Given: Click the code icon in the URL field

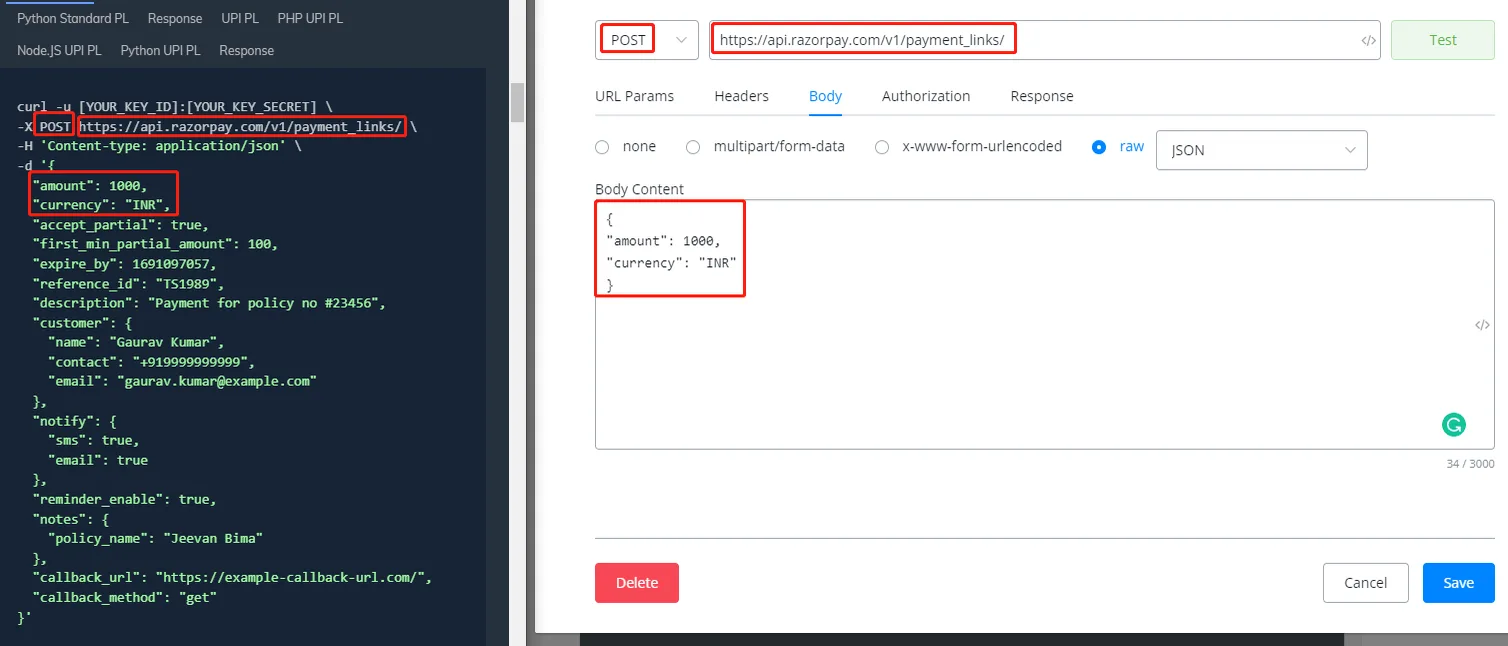Looking at the screenshot, I should (x=1369, y=41).
